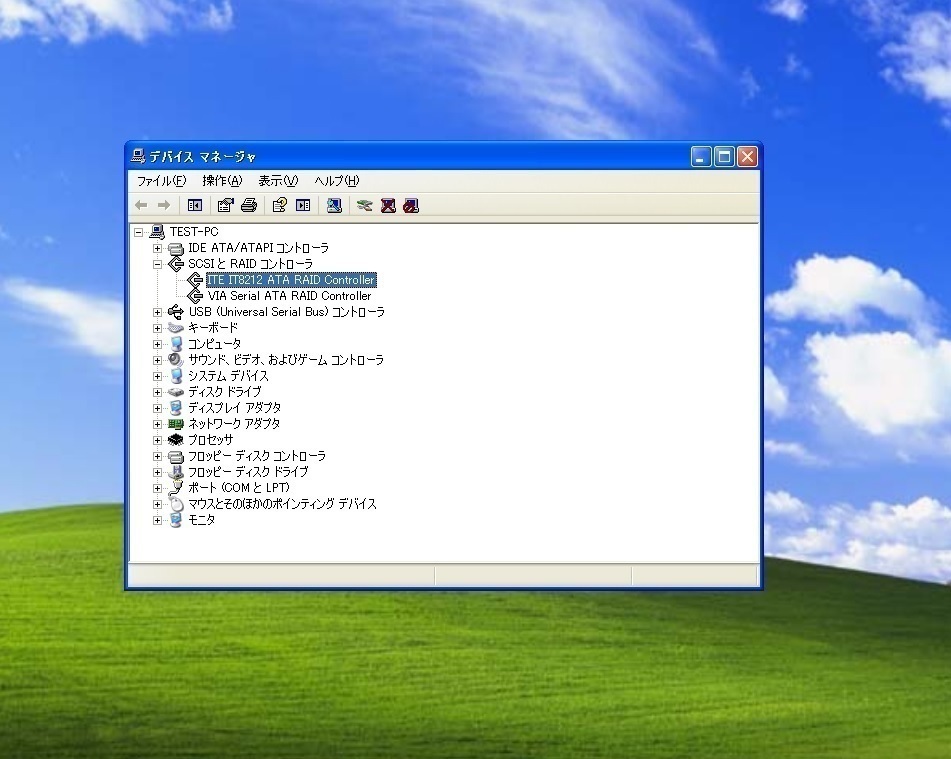Select the TEST-PC computer icon in tree
The image size is (951, 759).
(157, 232)
